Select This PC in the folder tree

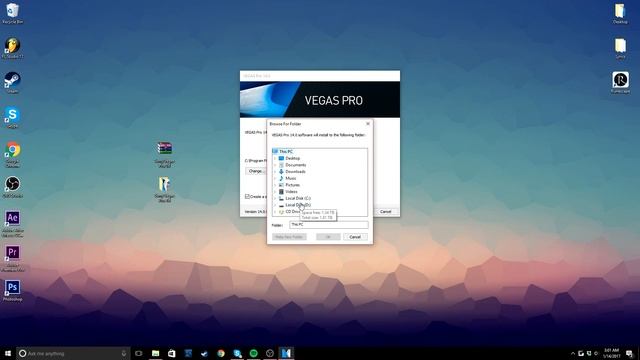(286, 151)
